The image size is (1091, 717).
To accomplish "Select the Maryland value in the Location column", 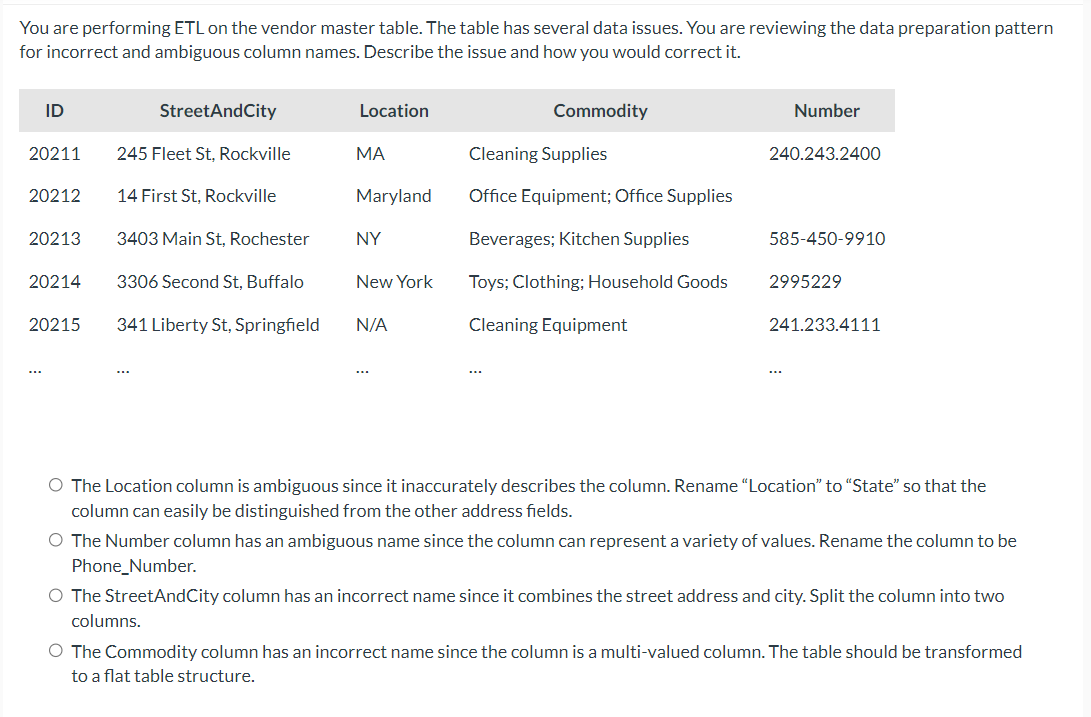I will pyautogui.click(x=394, y=195).
